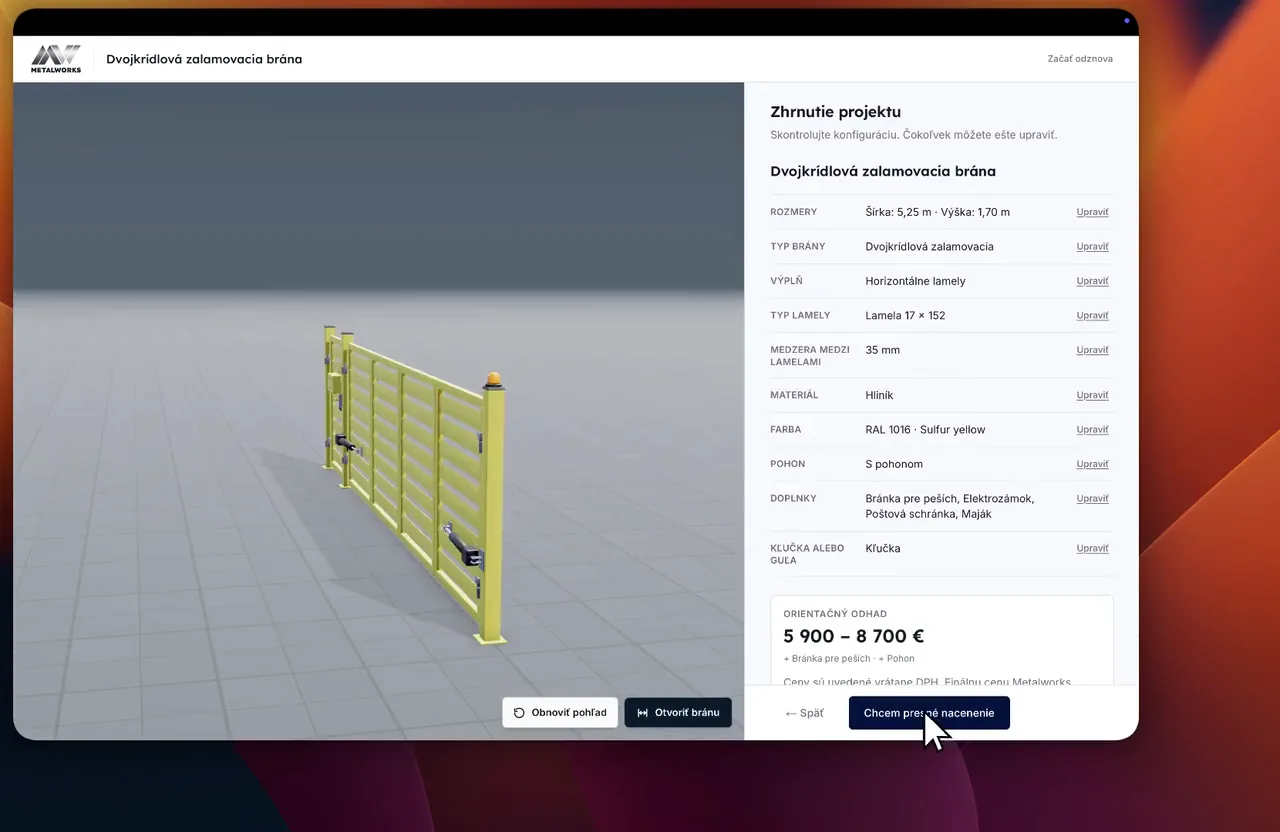1280x832 pixels.
Task: Click the Obnoviť pohľad button
Action: [560, 713]
